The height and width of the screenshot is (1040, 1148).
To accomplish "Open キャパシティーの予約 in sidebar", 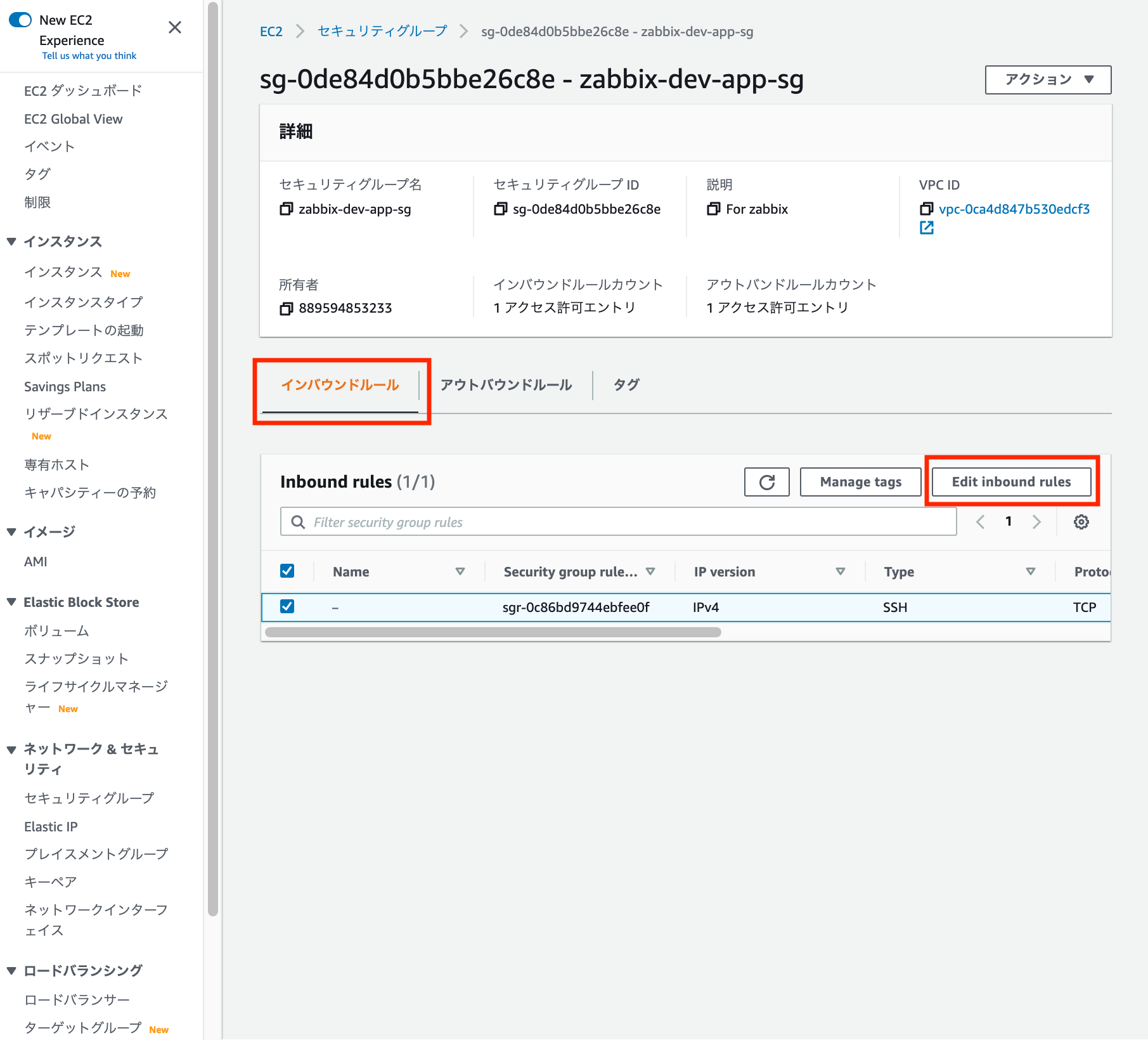I will click(x=90, y=493).
